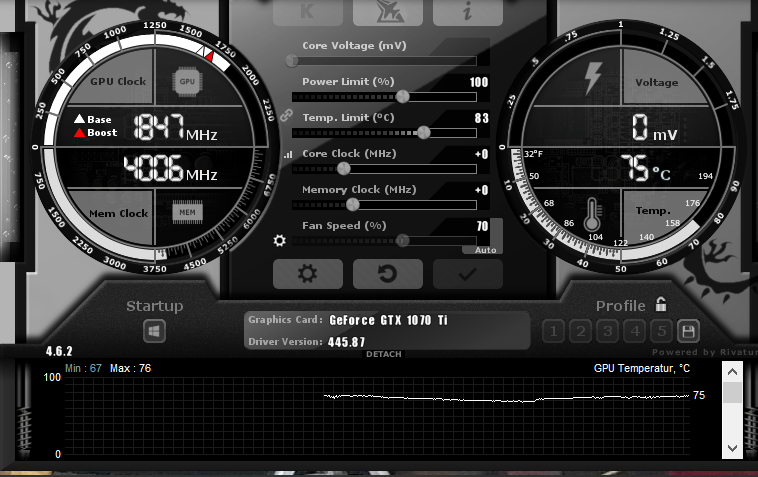The image size is (758, 477).
Task: Click the Memory Clock slider handle
Action: click(x=353, y=205)
